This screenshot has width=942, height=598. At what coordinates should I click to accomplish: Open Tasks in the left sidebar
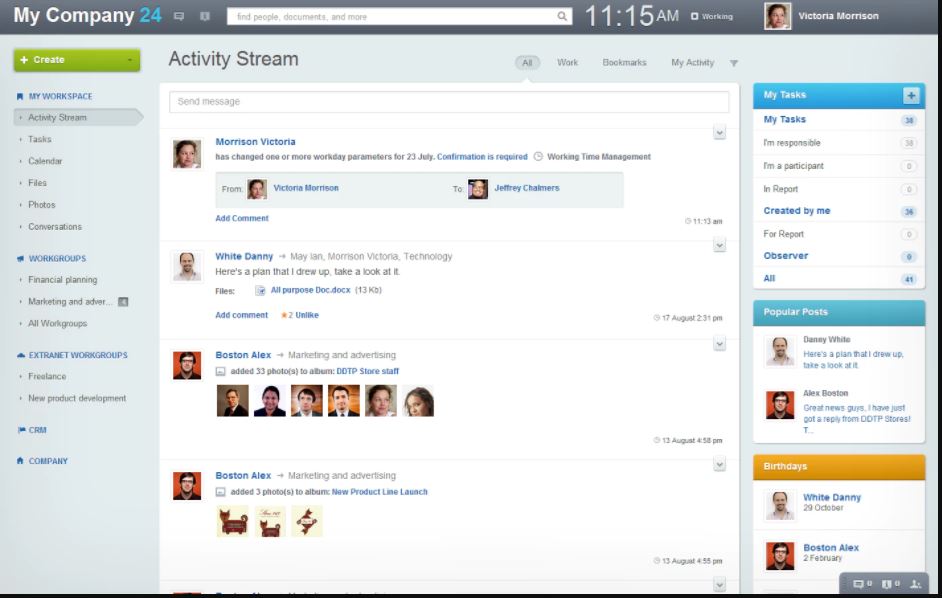point(40,139)
